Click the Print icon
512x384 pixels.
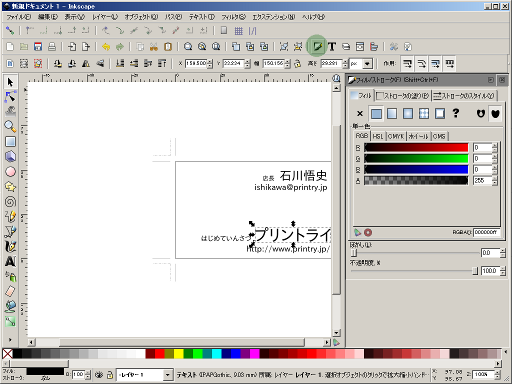(x=52, y=47)
